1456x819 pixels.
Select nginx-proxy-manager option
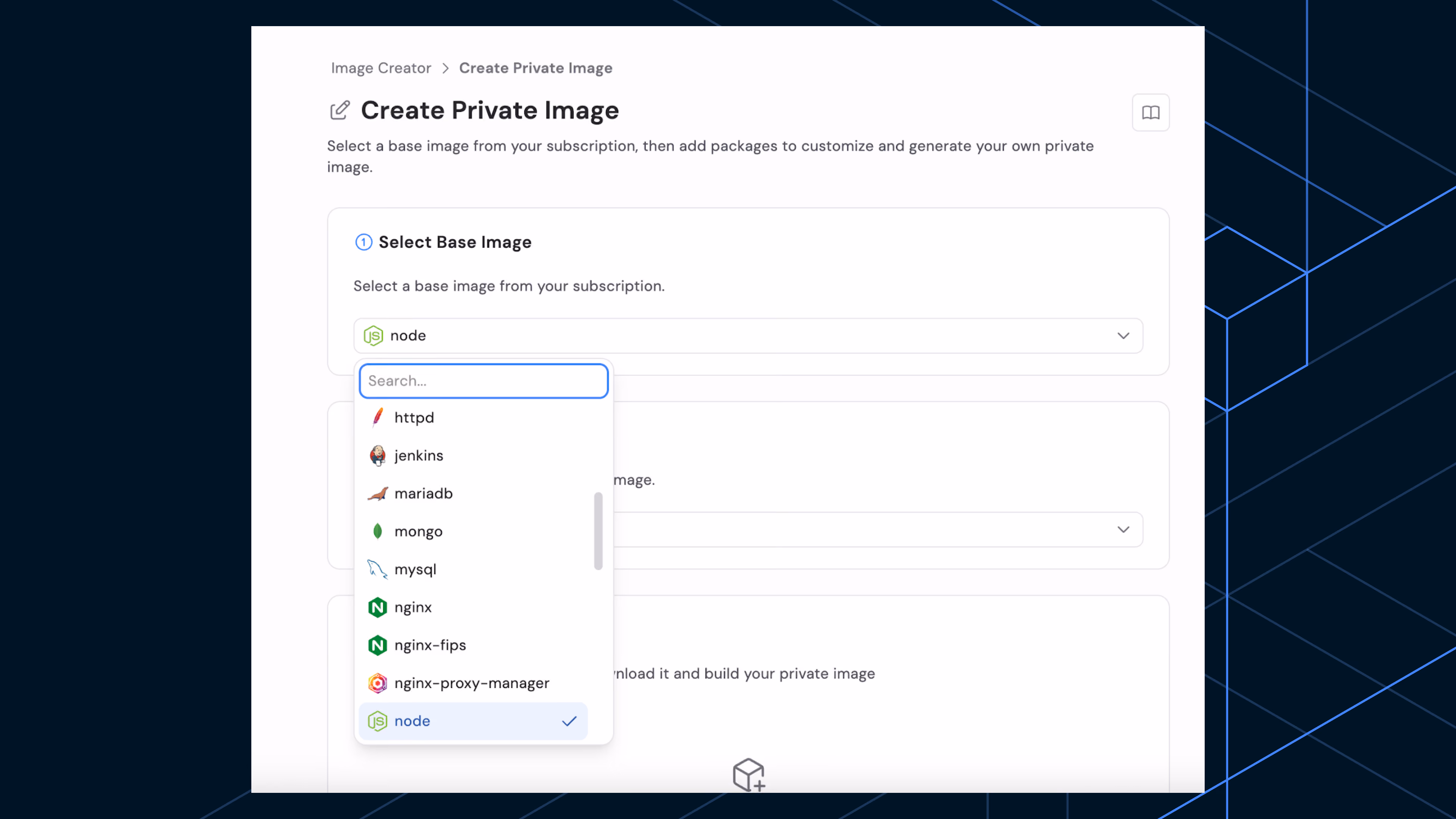coord(473,683)
